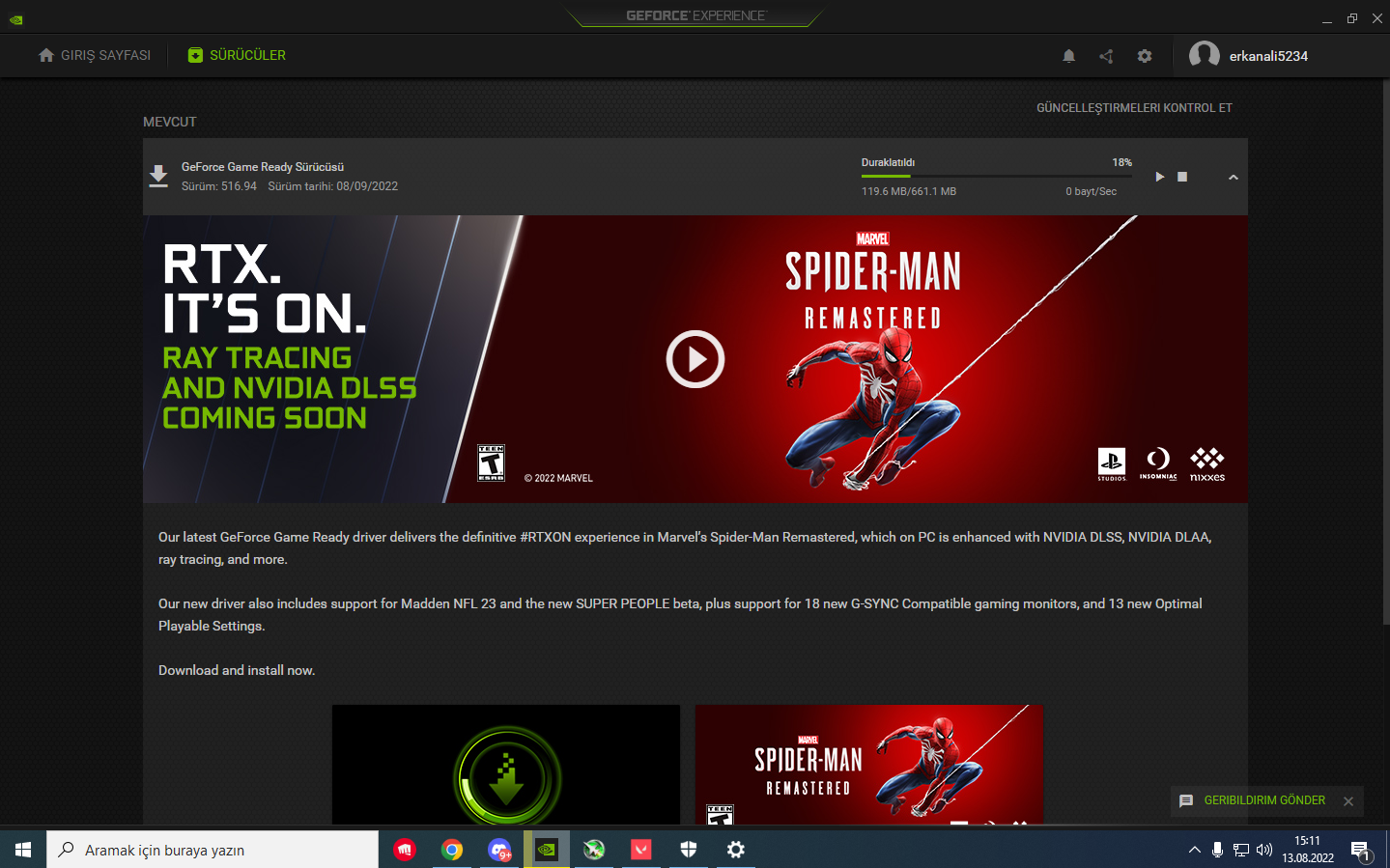Dismiss the feedback button with its X
The image size is (1390, 868).
point(1348,801)
